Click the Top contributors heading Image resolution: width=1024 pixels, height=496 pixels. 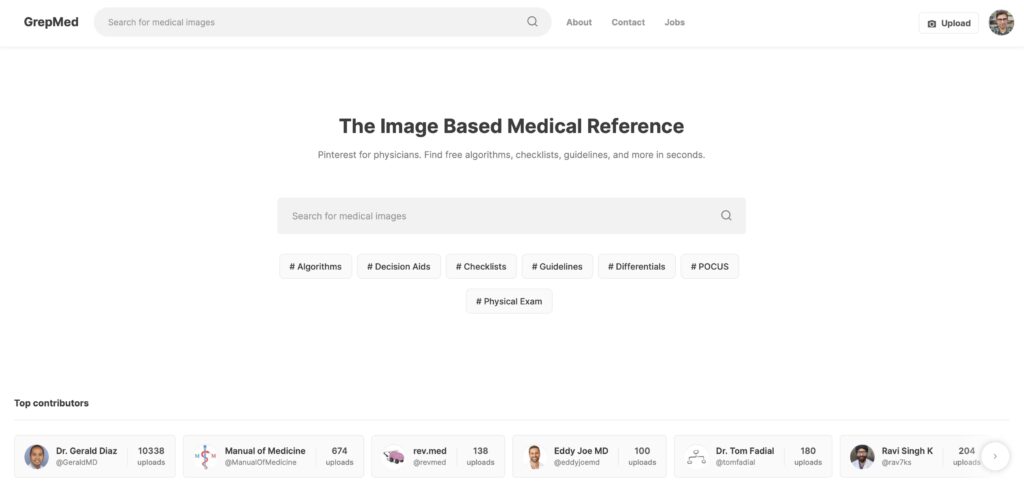point(52,403)
